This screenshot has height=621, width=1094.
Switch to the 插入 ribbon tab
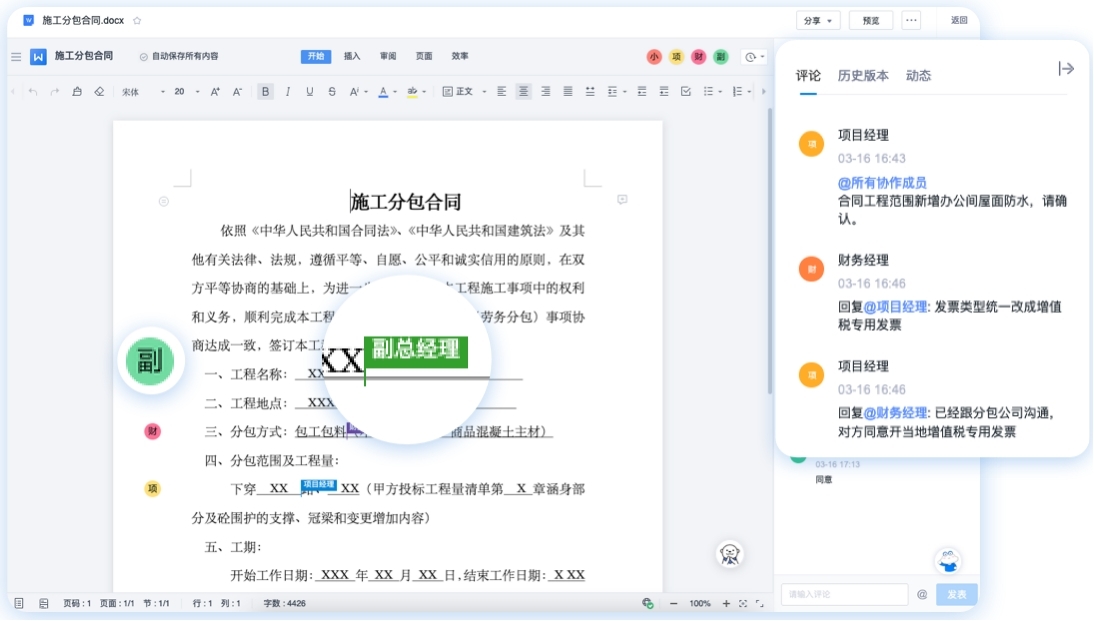(x=352, y=56)
